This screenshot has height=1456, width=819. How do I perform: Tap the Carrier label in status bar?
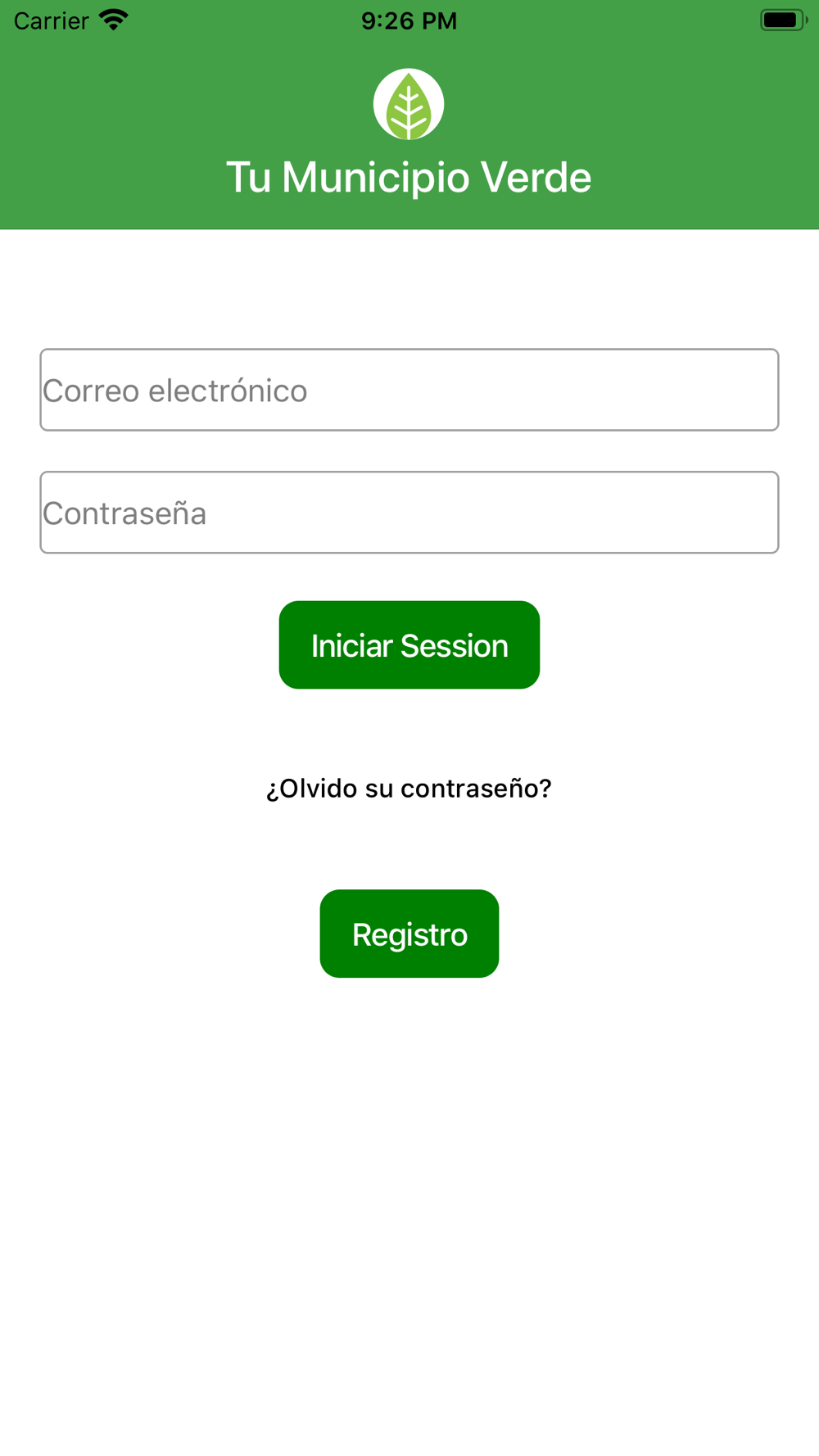(52, 20)
